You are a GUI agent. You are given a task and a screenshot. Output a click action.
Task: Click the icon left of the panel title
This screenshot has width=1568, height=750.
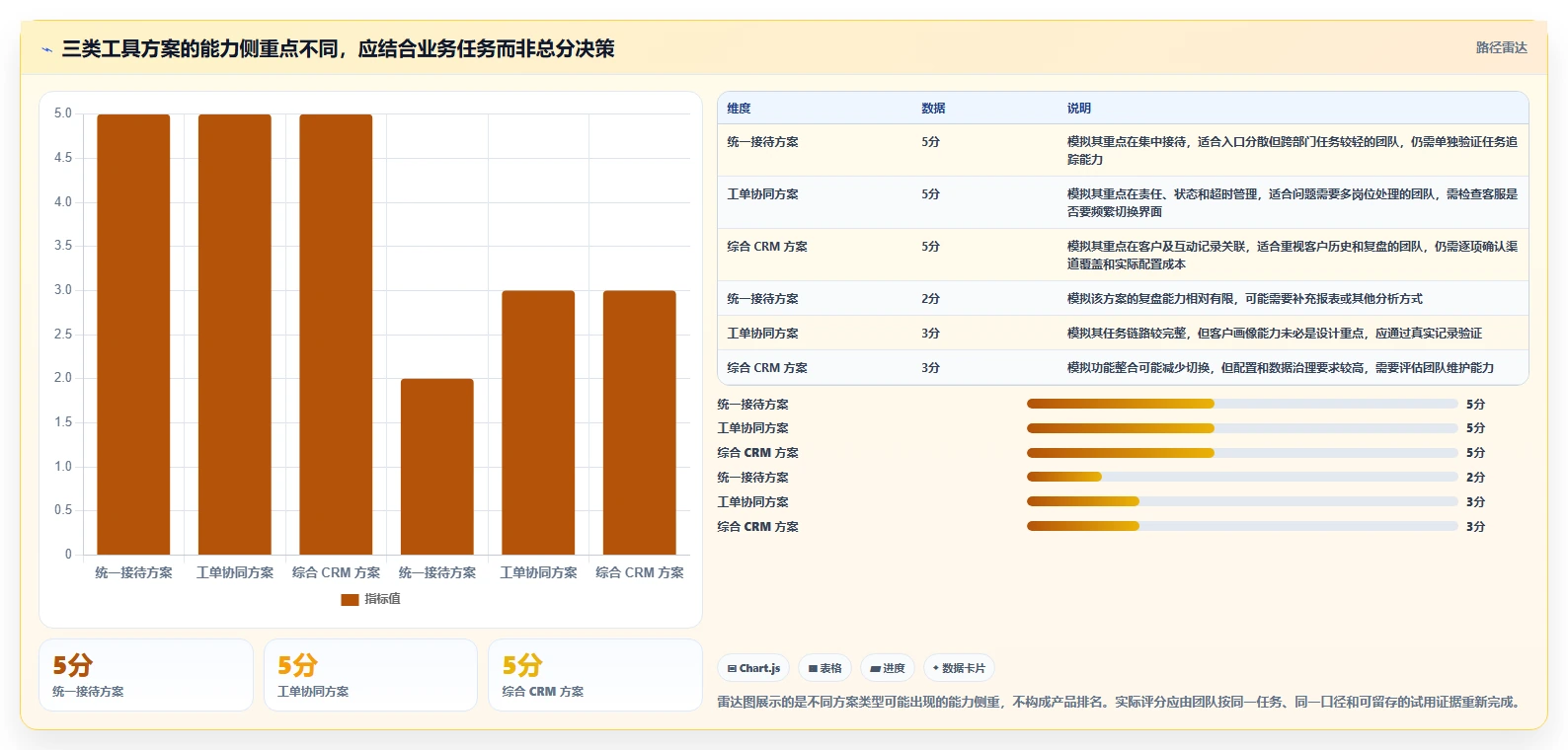click(x=46, y=49)
